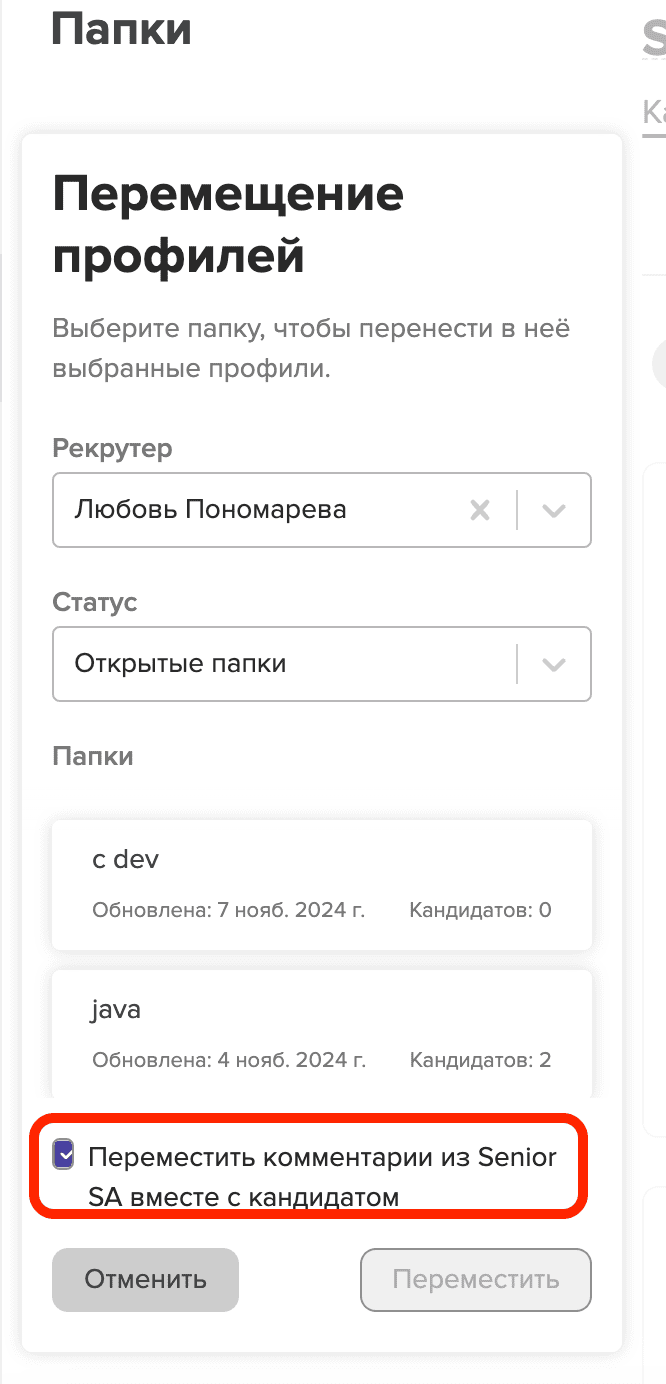Image resolution: width=666 pixels, height=1384 pixels.
Task: Clear the selected recruiter with the X icon
Action: [x=480, y=510]
